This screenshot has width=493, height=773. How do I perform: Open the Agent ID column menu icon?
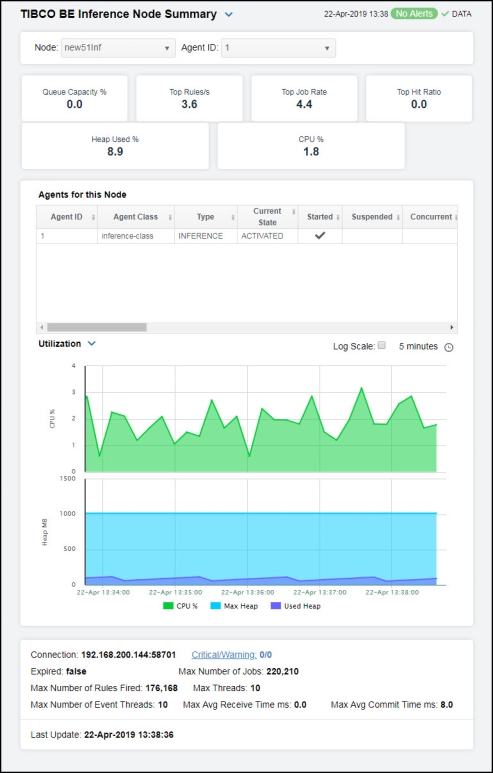point(93,217)
